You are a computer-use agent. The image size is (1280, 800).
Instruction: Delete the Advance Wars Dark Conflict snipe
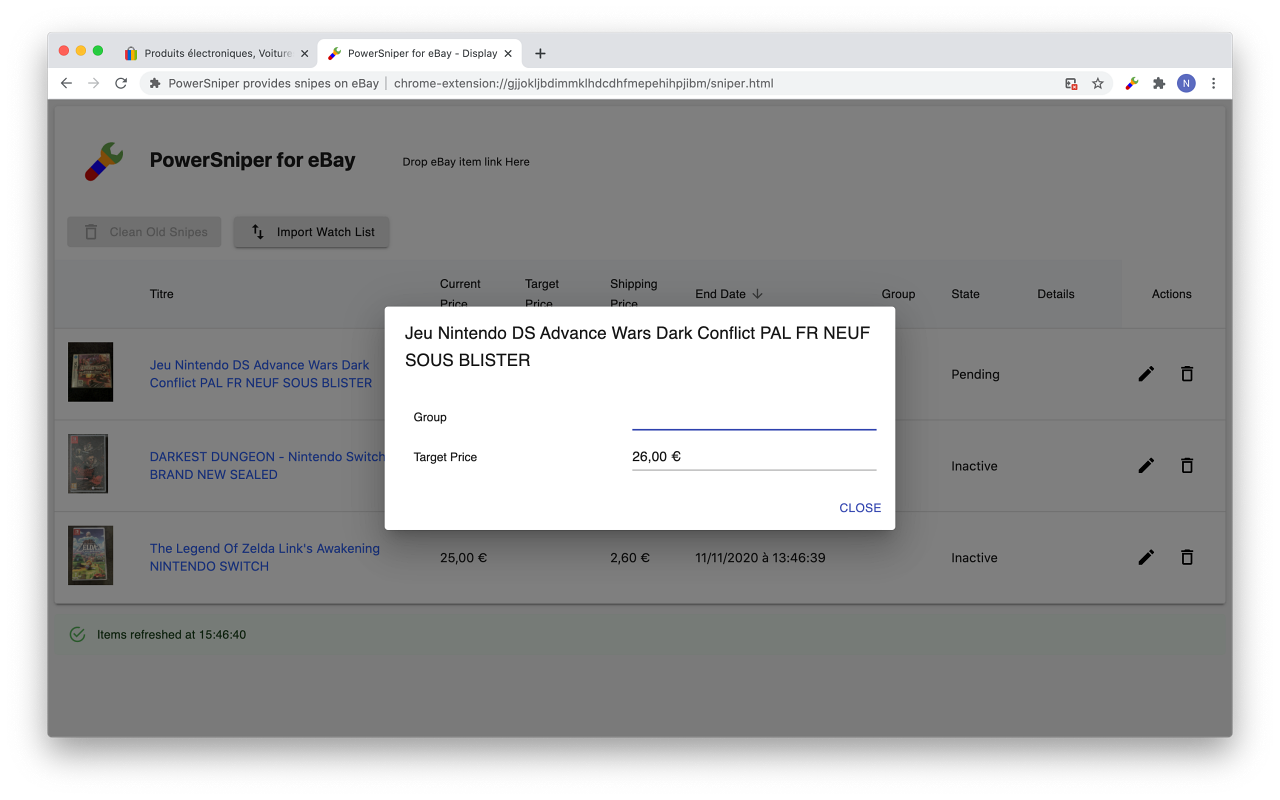point(1187,374)
